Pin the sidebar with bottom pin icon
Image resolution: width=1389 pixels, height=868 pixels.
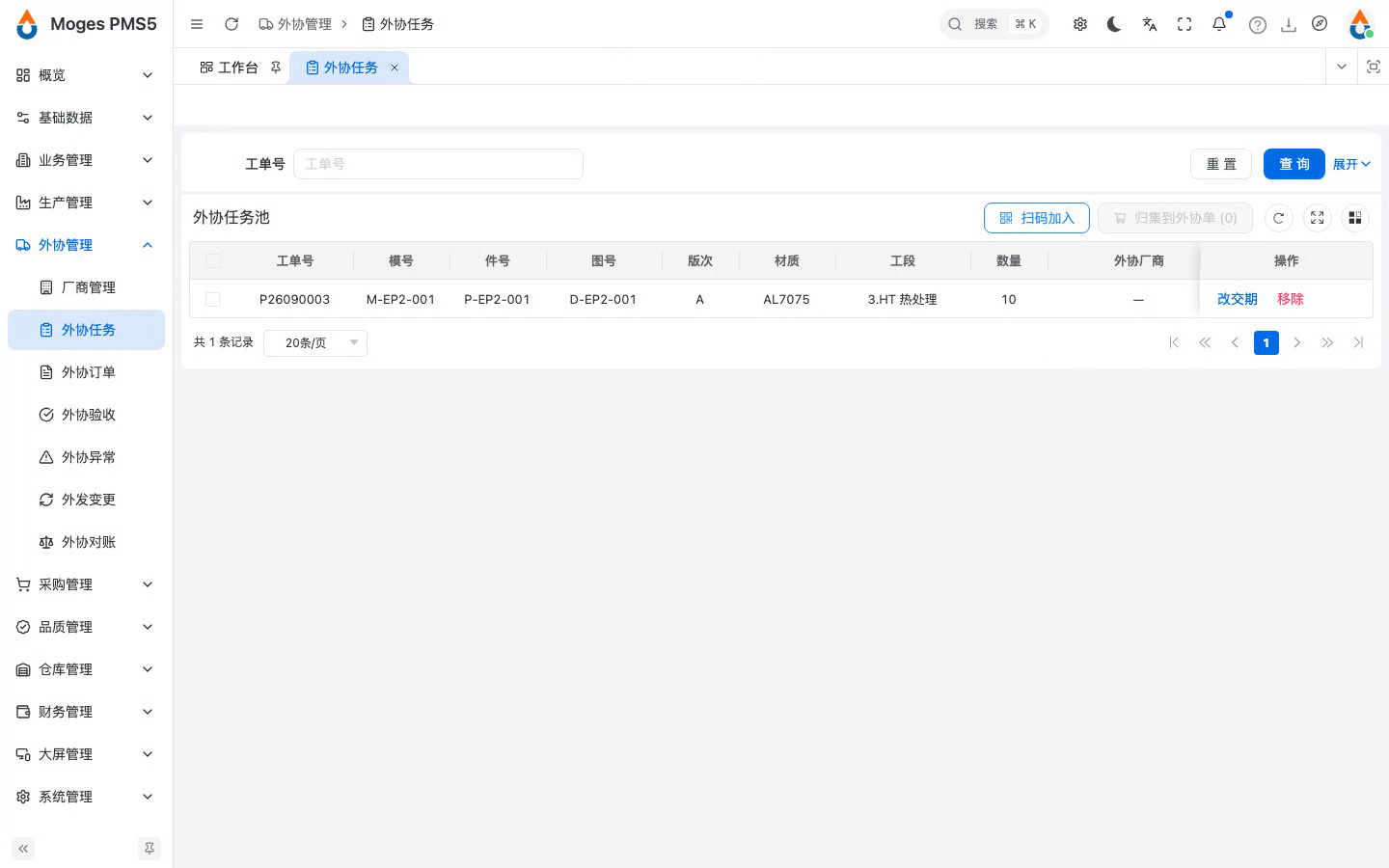point(150,849)
